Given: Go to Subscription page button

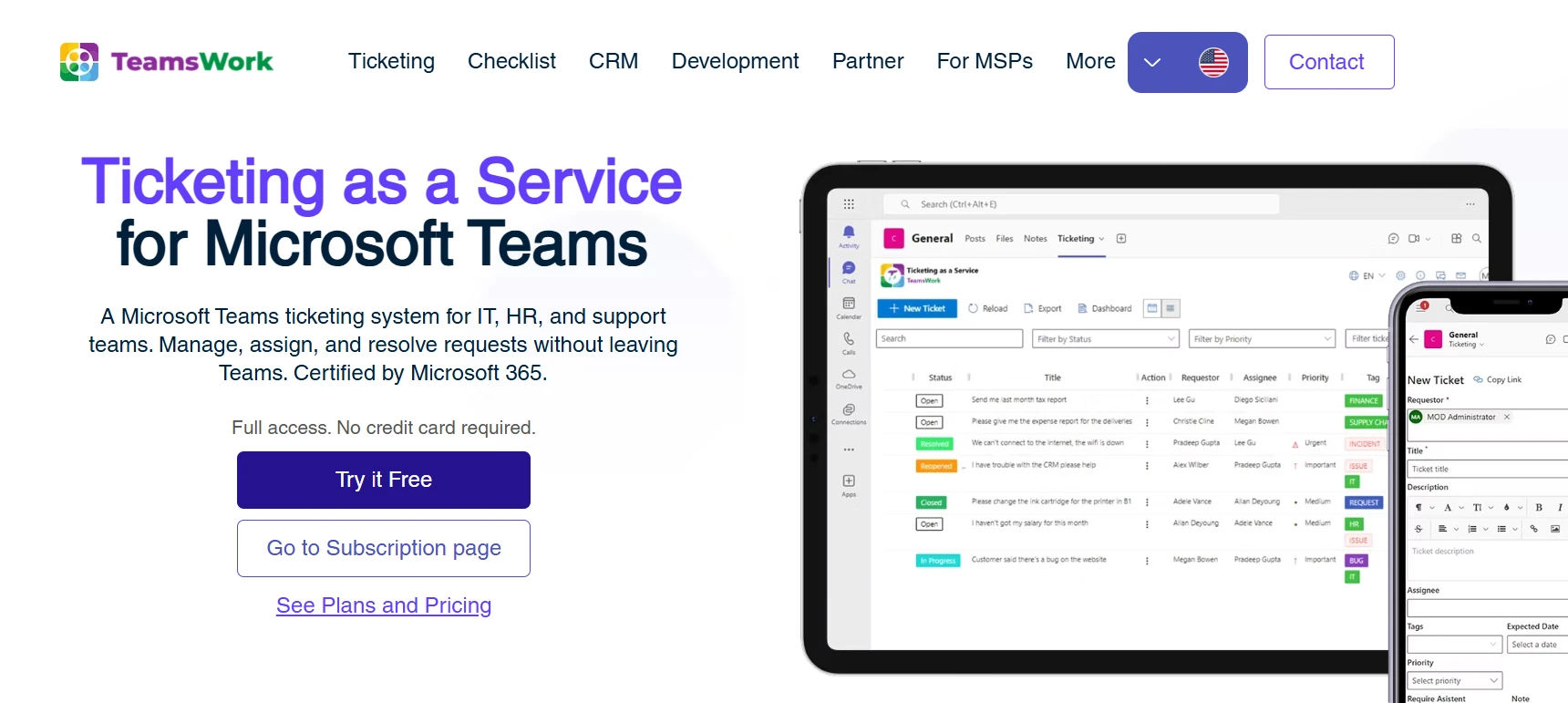Looking at the screenshot, I should [384, 548].
